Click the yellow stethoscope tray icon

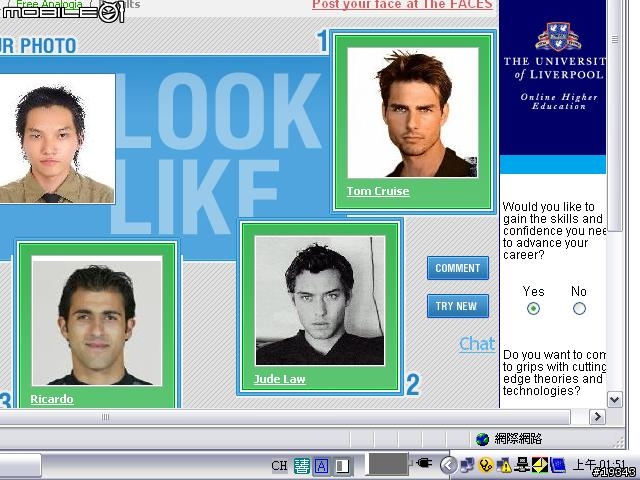click(x=486, y=465)
